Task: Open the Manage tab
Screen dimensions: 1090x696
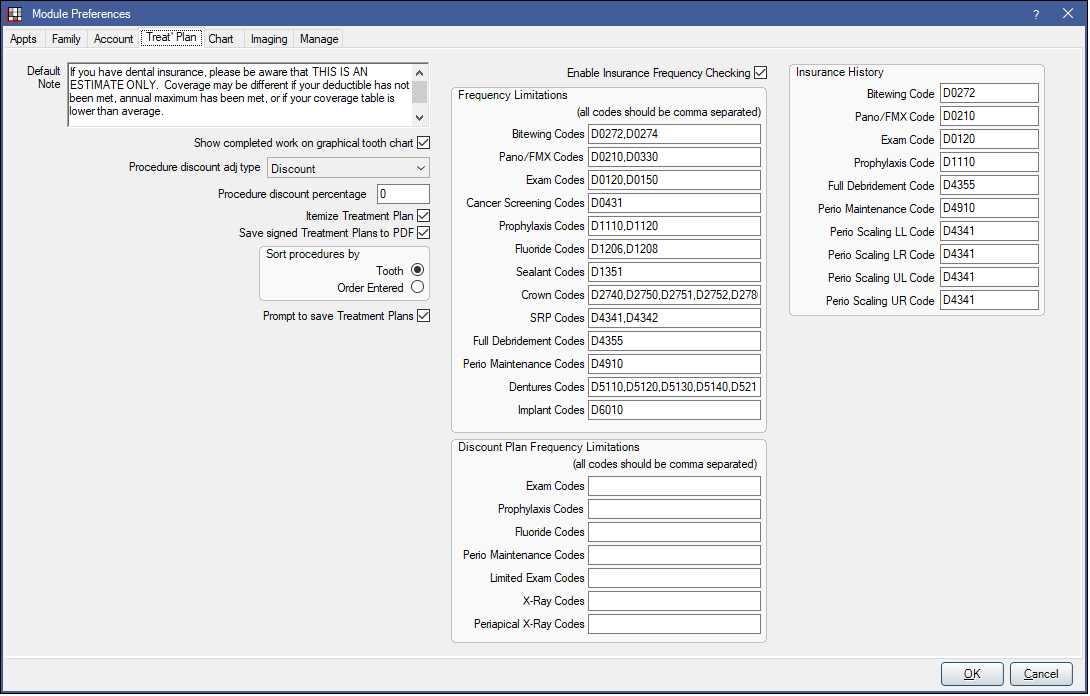Action: click(x=319, y=39)
